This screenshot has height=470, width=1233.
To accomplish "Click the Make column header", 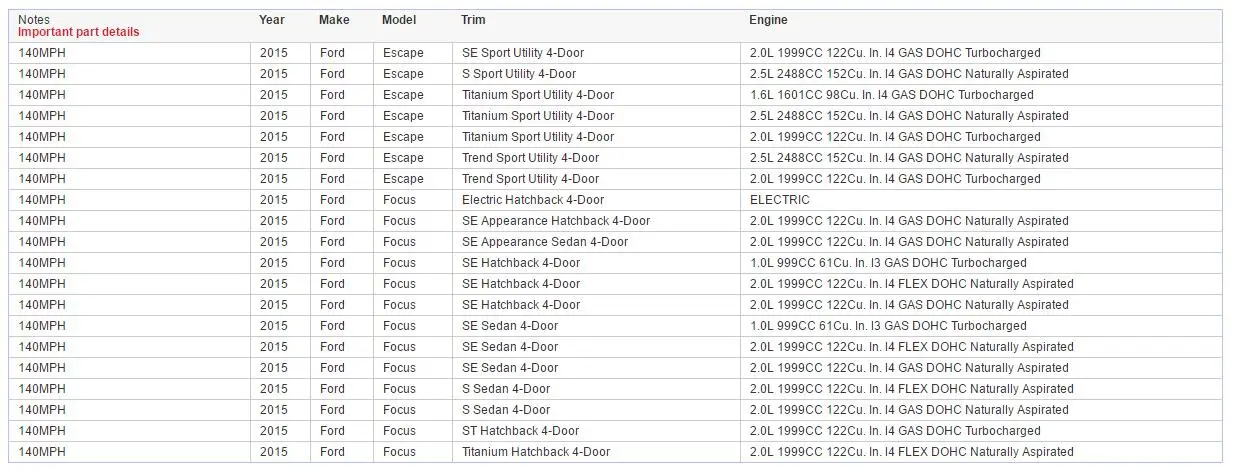I will [334, 20].
